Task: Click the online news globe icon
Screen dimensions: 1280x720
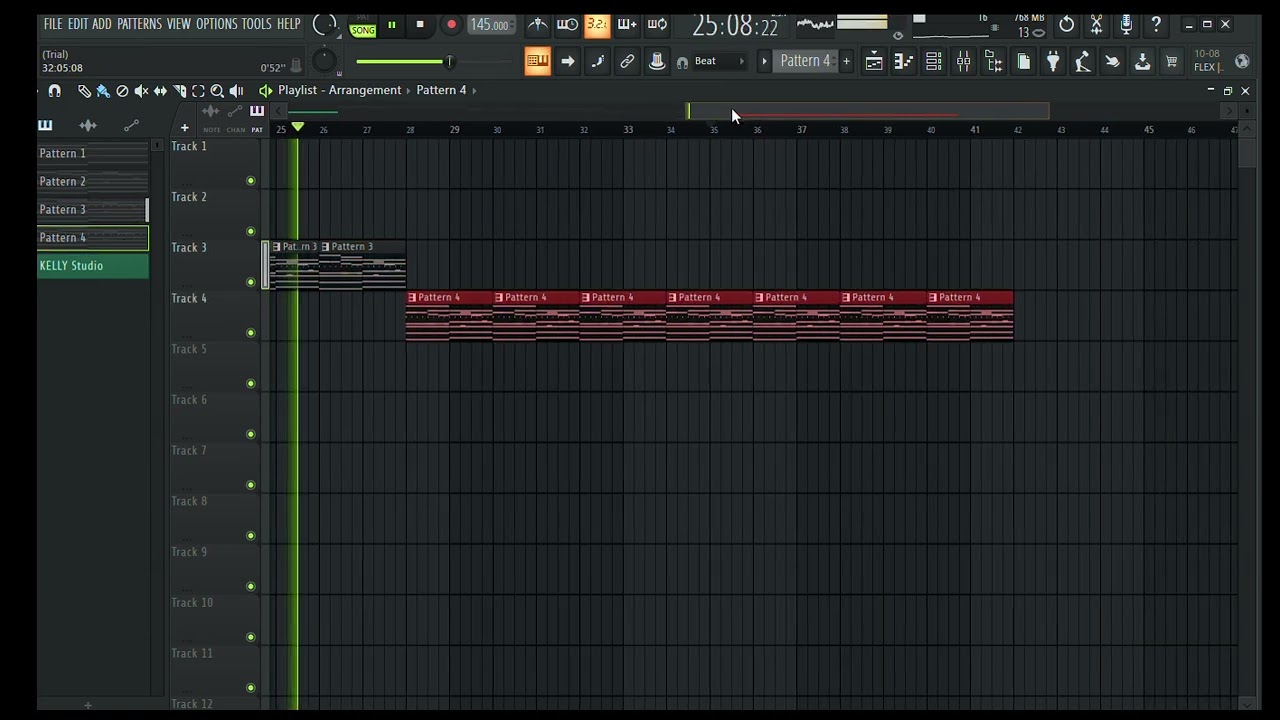Action: [1242, 62]
